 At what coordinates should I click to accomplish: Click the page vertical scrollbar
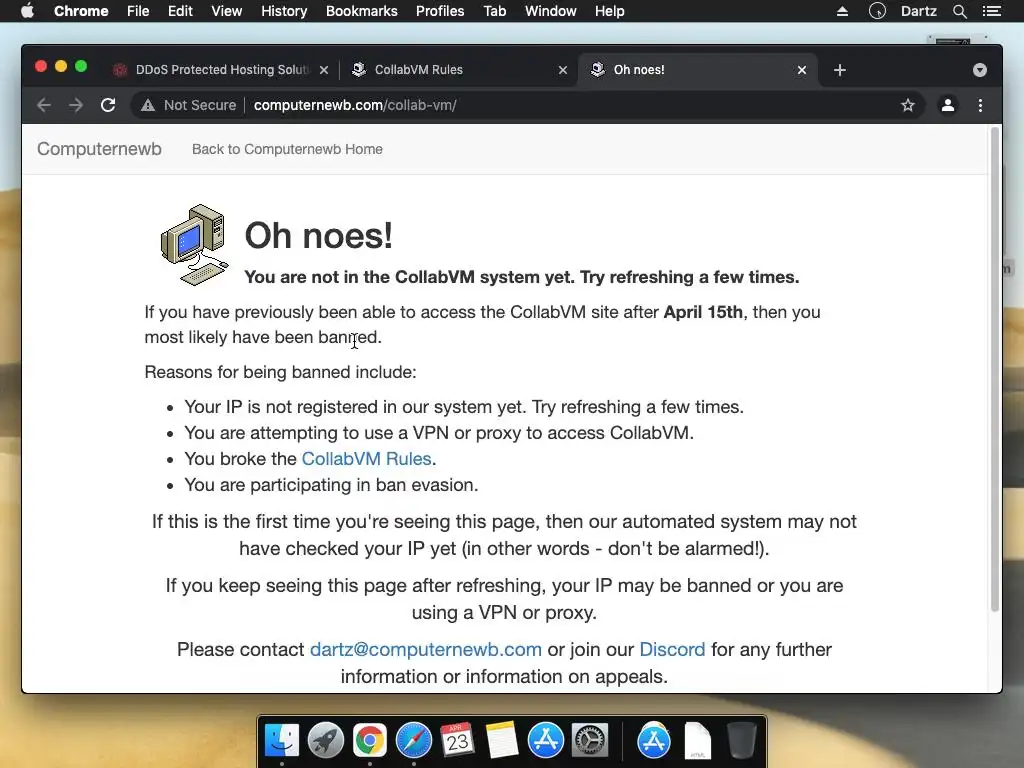(995, 370)
